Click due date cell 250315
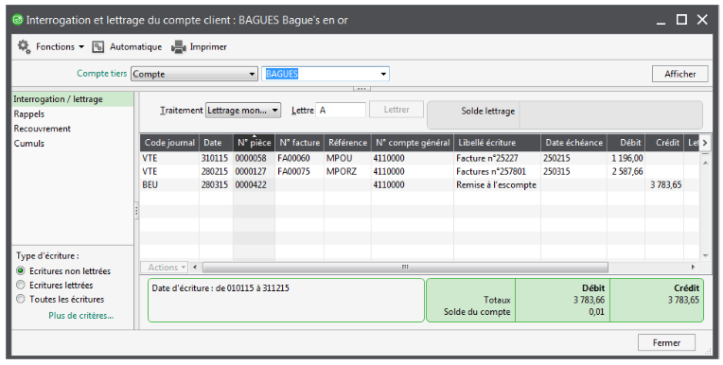Viewport: 723px width, 365px height. point(557,171)
